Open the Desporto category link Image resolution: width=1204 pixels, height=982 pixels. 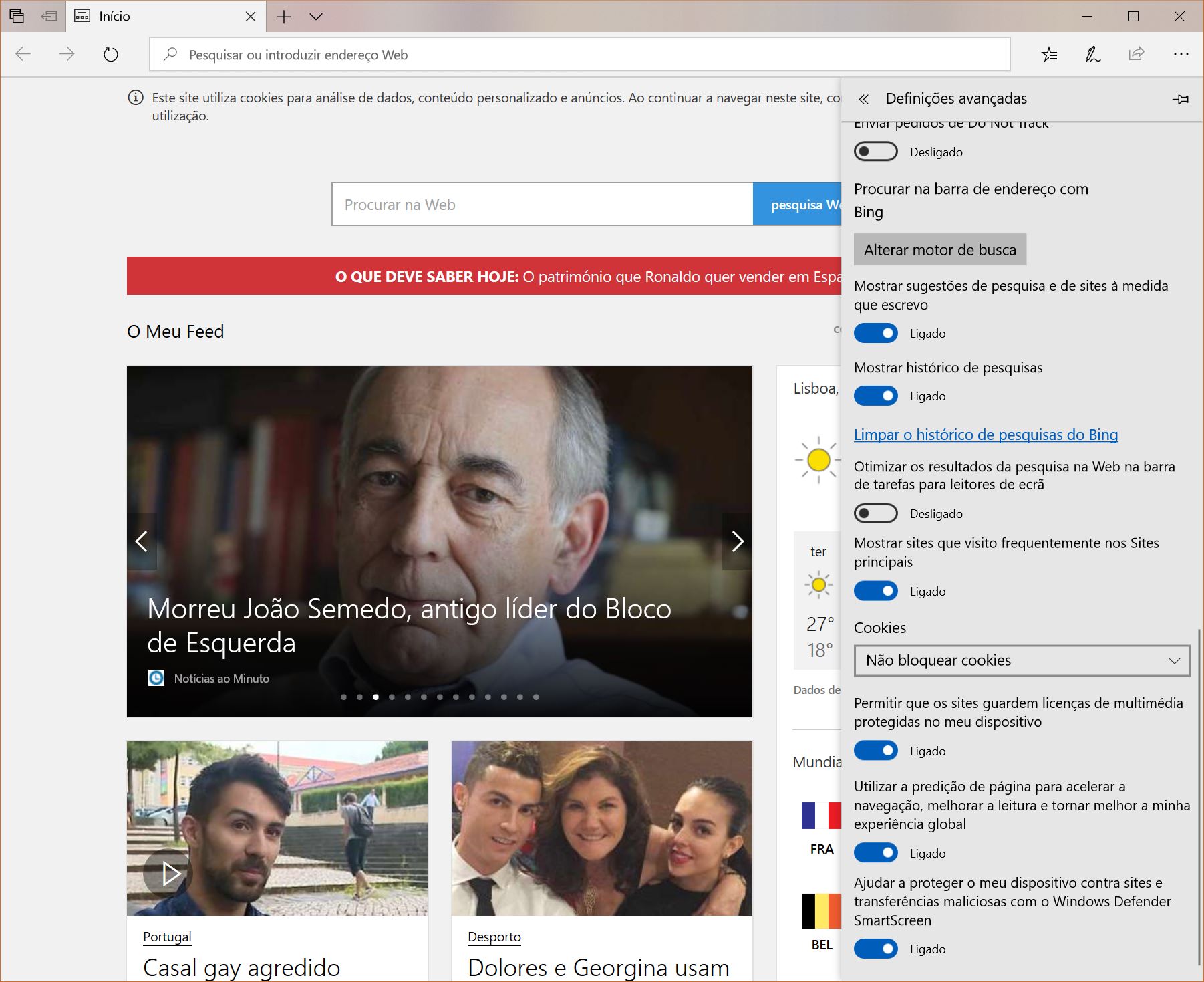494,937
